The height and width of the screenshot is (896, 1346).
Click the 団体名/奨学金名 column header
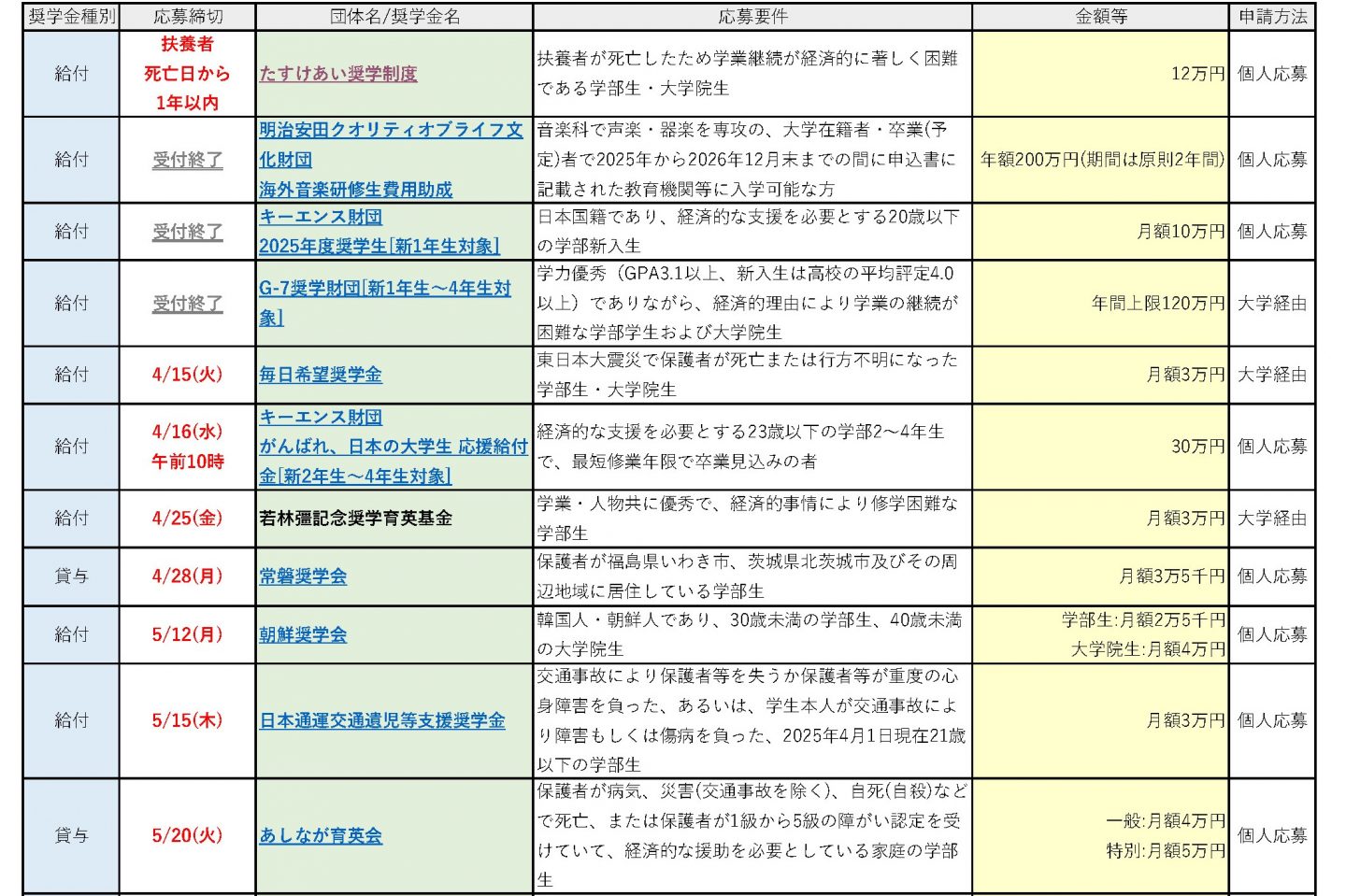[394, 17]
